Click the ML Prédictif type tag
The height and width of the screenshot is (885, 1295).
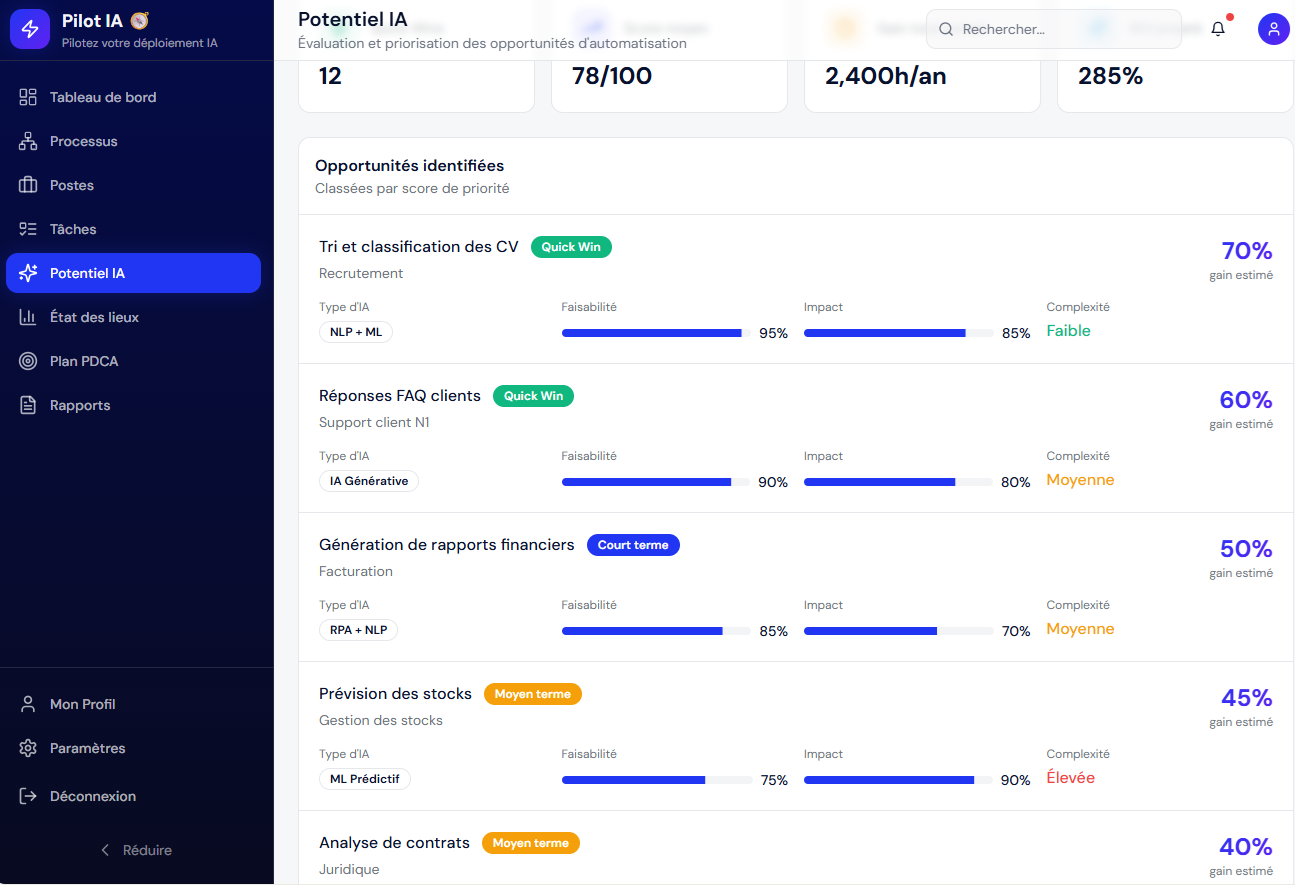(365, 779)
